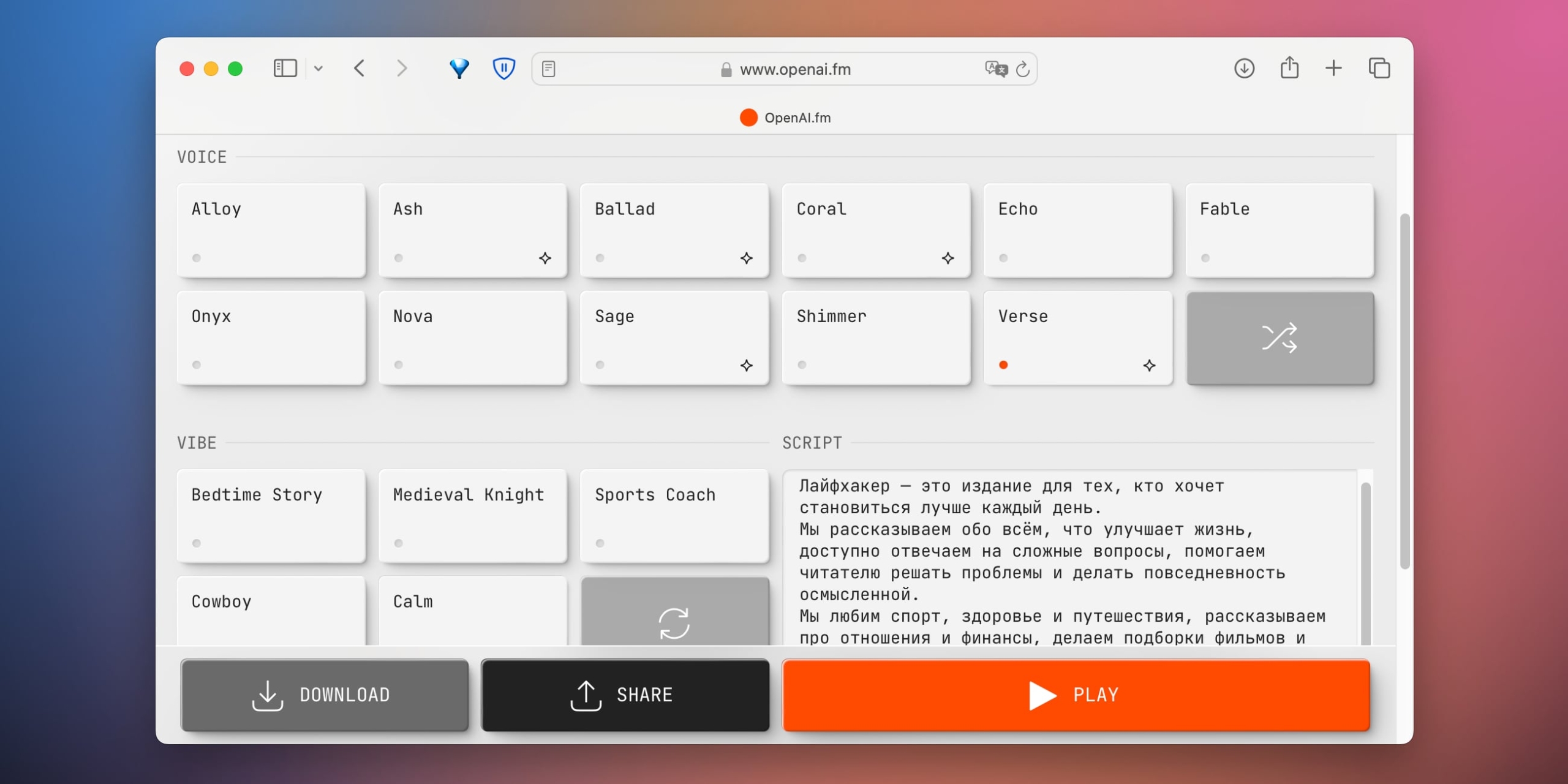Click the sparkle icon on Sage

click(746, 365)
